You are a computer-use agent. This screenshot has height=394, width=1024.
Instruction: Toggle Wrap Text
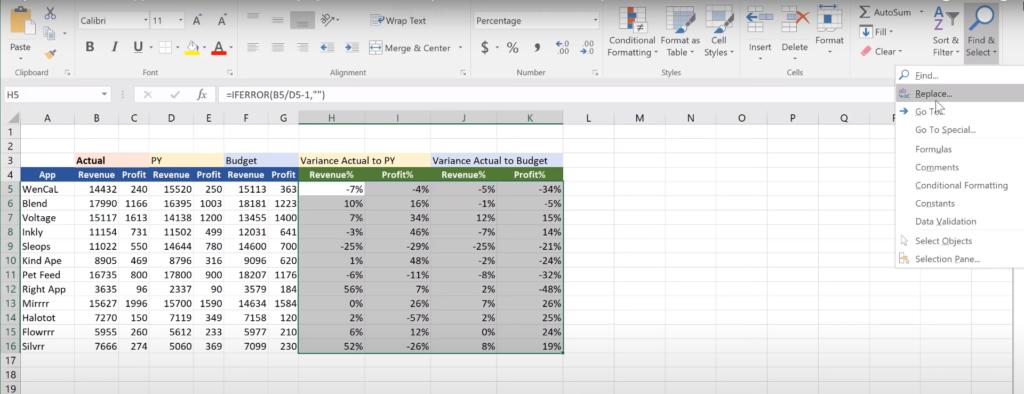(398, 20)
